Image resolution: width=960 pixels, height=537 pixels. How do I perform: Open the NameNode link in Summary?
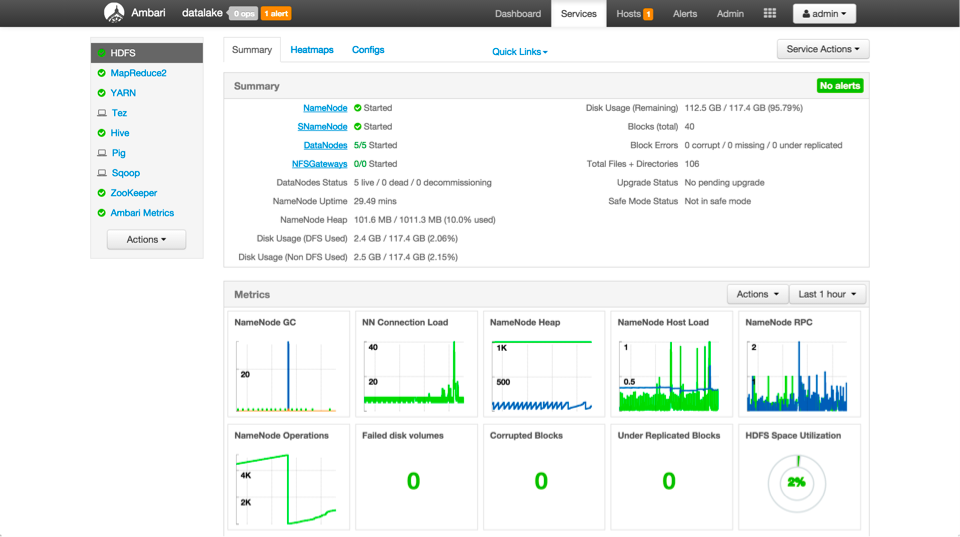325,108
